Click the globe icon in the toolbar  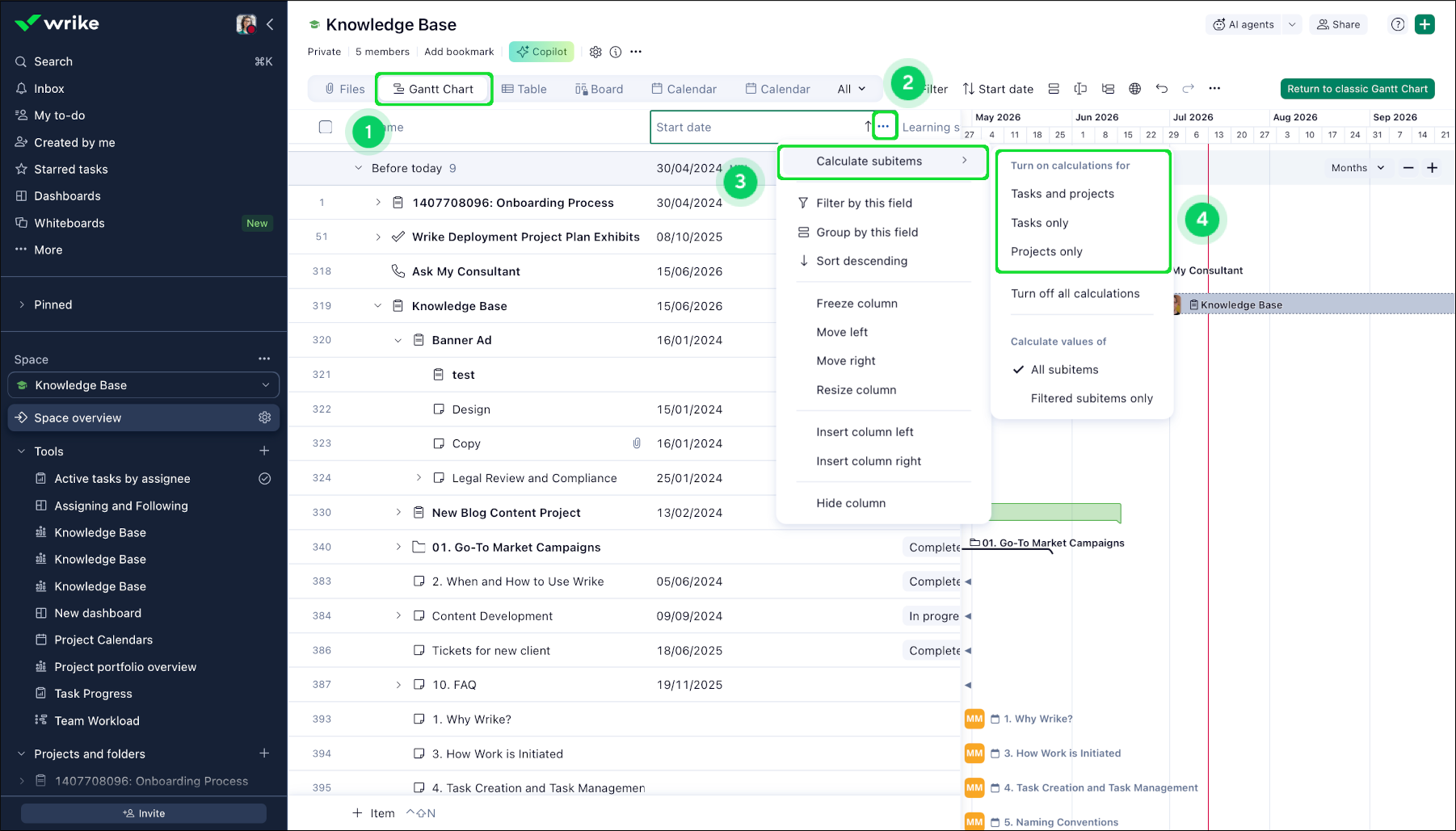1135,89
